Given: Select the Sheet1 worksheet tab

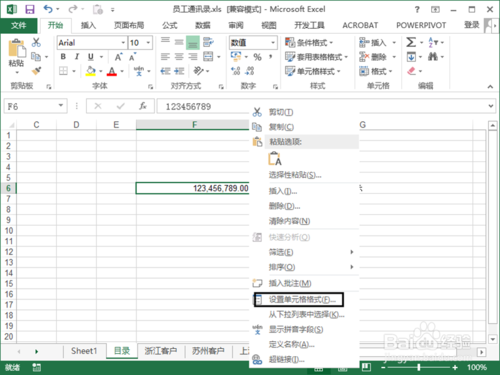Looking at the screenshot, I should coord(84,351).
